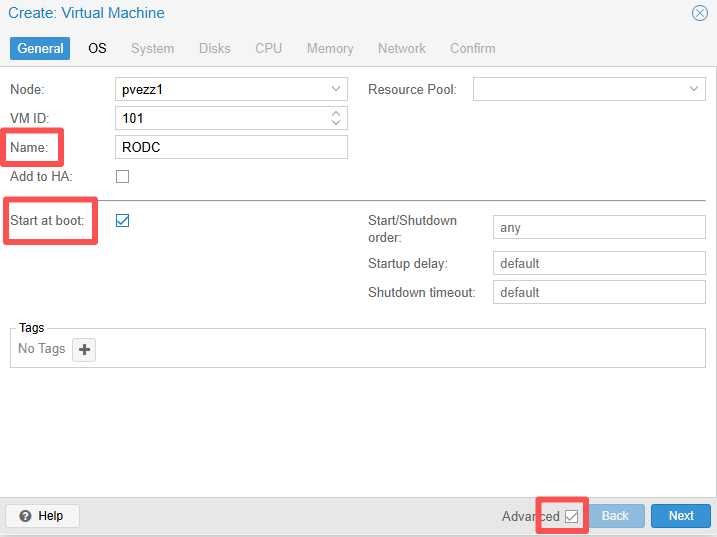The height and width of the screenshot is (537, 717).
Task: Enable Add to HA checkbox
Action: pyautogui.click(x=123, y=177)
